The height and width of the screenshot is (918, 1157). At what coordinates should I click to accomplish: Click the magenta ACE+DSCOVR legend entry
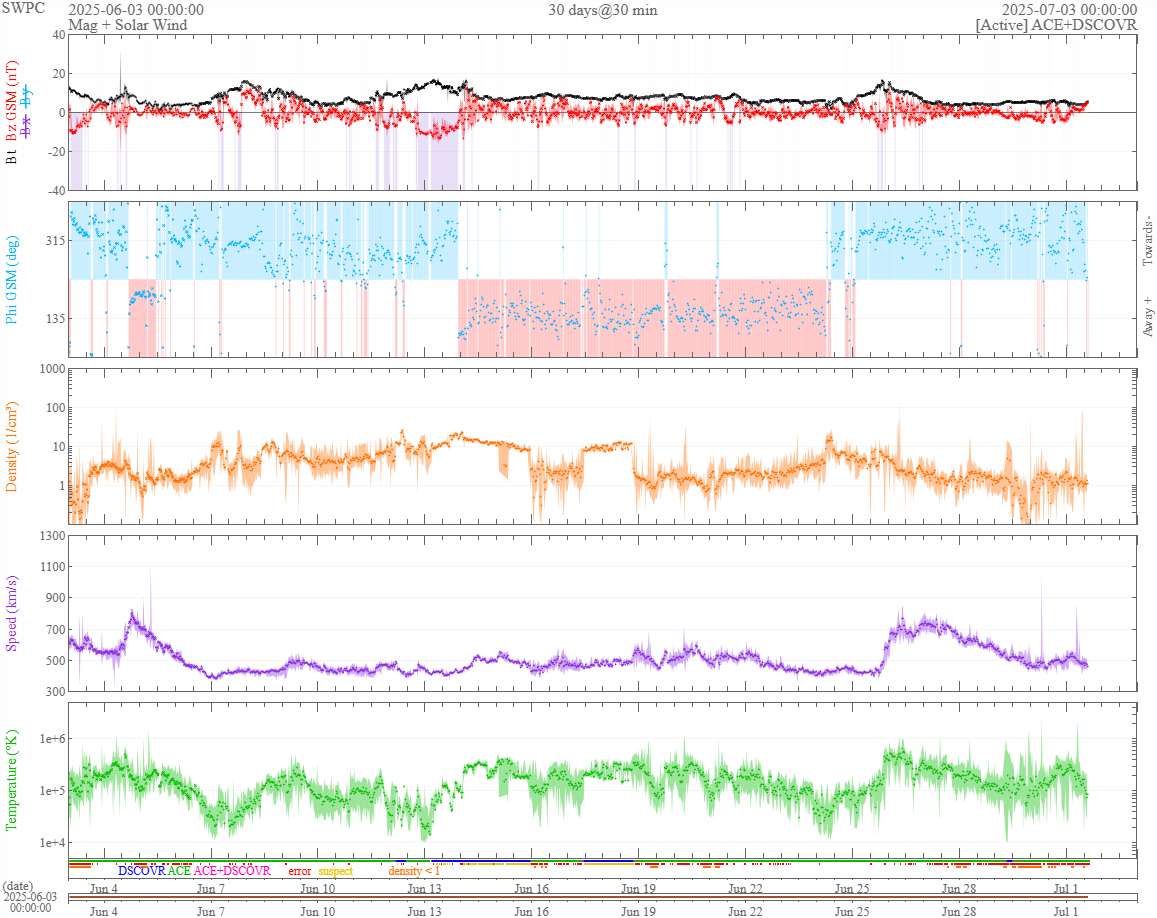tap(232, 871)
